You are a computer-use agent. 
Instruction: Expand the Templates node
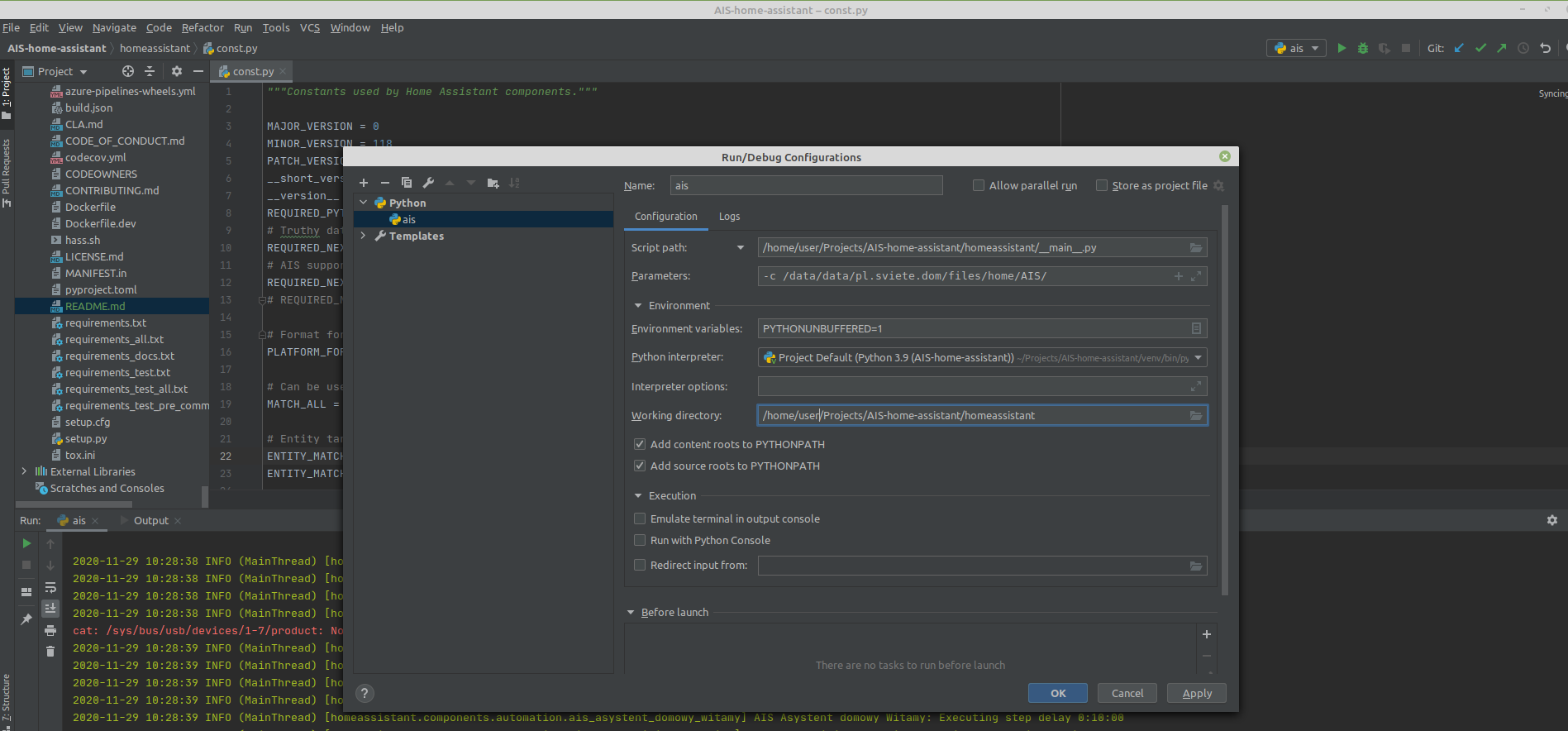pyautogui.click(x=363, y=236)
